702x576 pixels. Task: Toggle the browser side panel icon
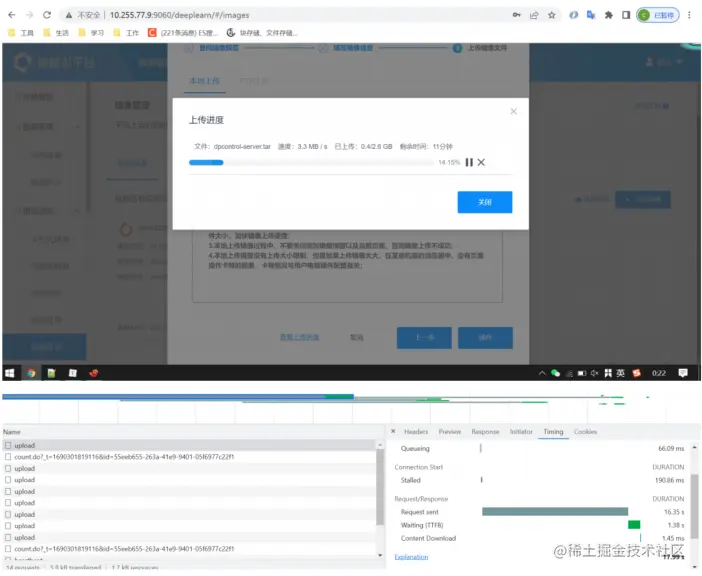[x=626, y=15]
